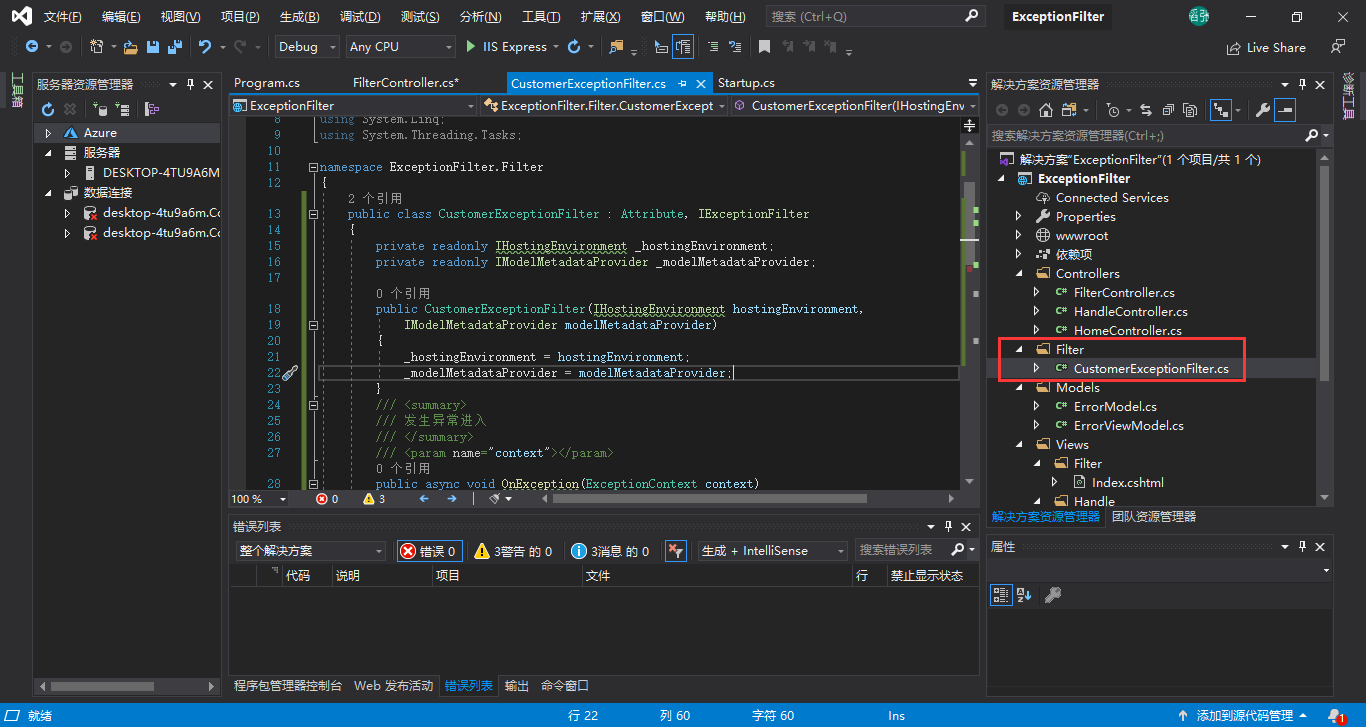This screenshot has height=727, width=1366.
Task: Switch to the Output tab at bottom
Action: pyautogui.click(x=516, y=686)
